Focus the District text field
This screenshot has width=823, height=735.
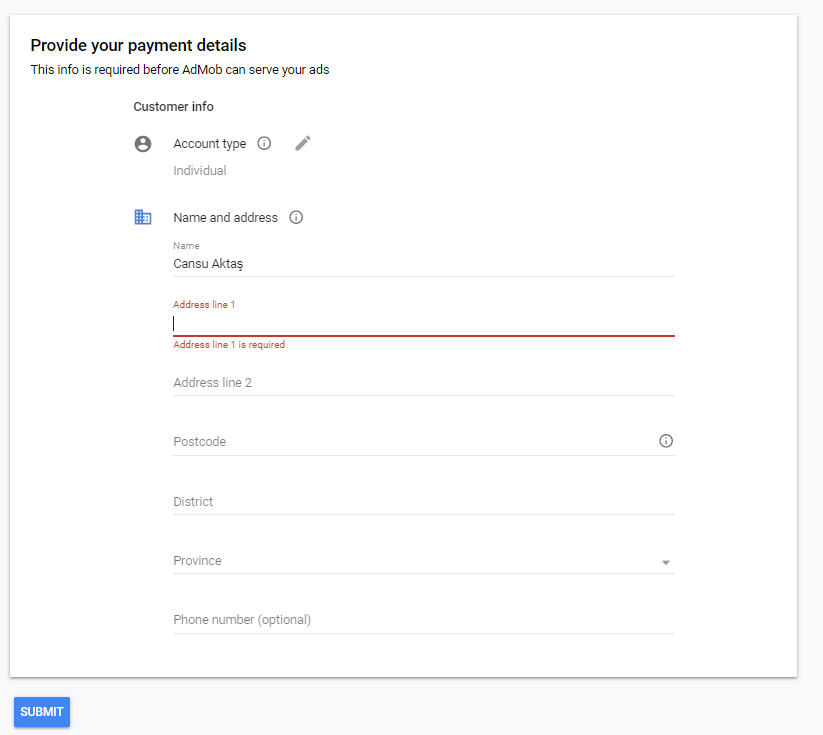click(424, 501)
